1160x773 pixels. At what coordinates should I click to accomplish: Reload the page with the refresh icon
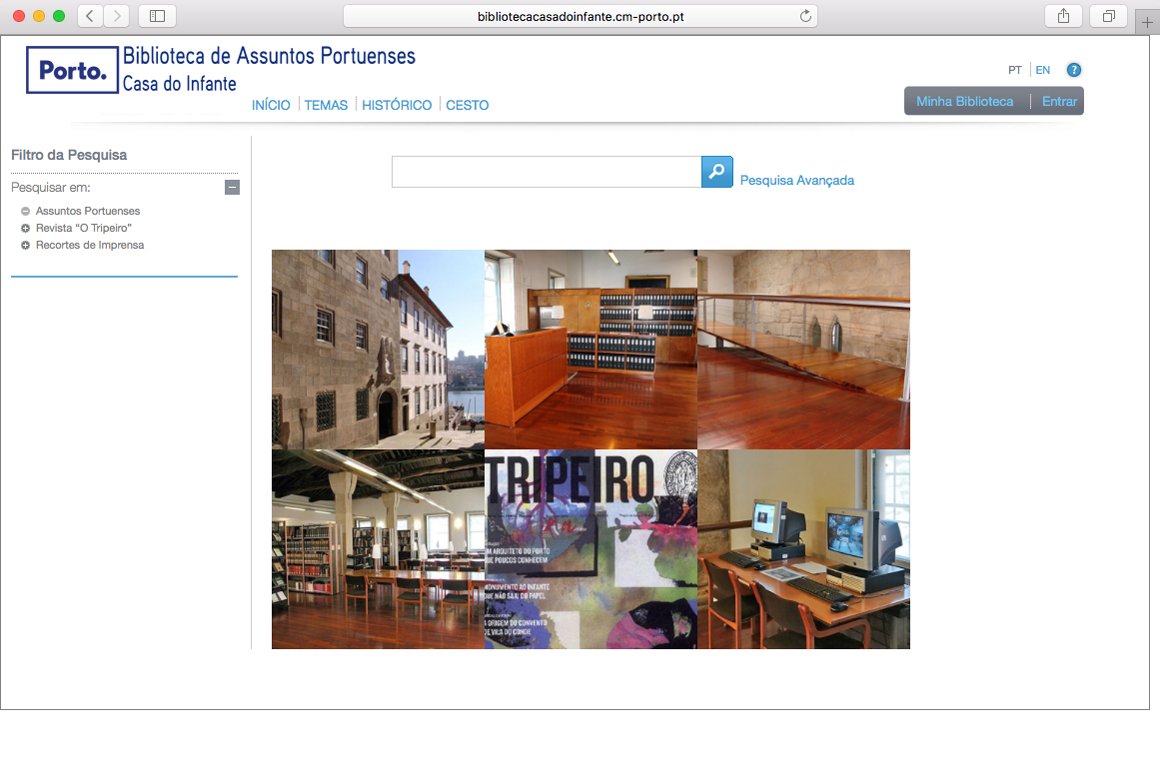(805, 16)
